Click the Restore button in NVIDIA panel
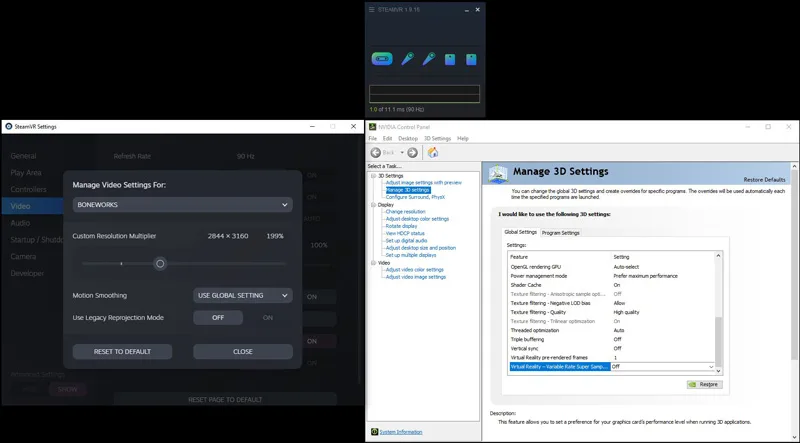The image size is (800, 443). point(705,384)
